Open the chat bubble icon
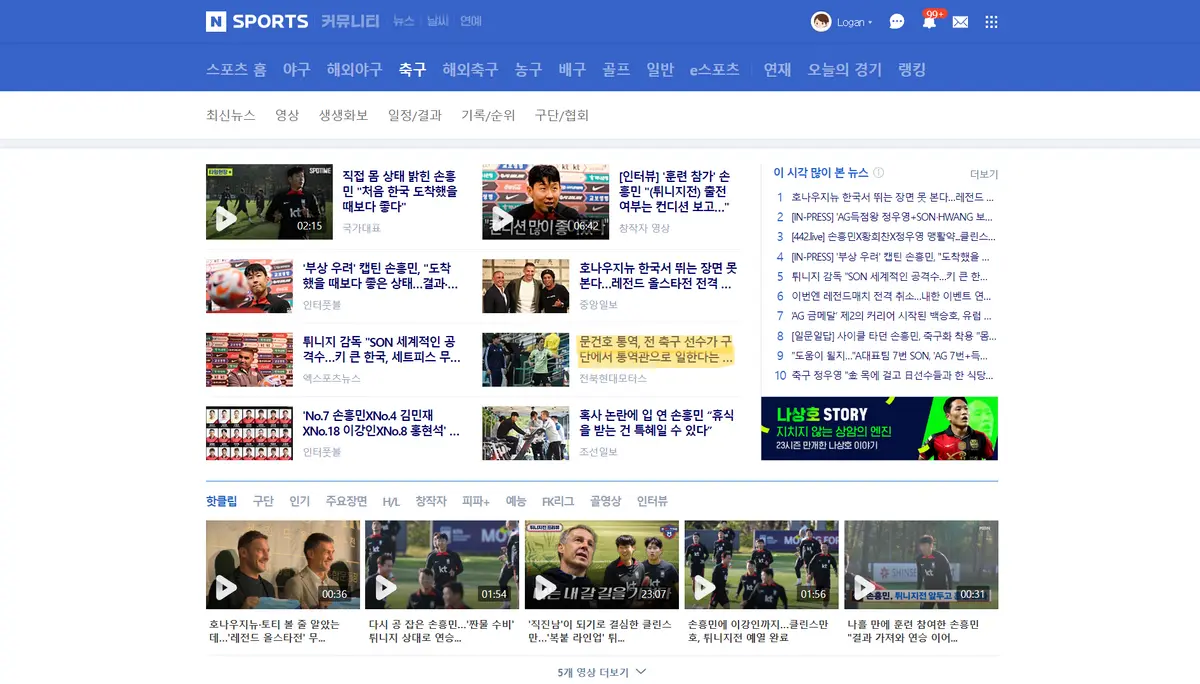 pos(896,21)
